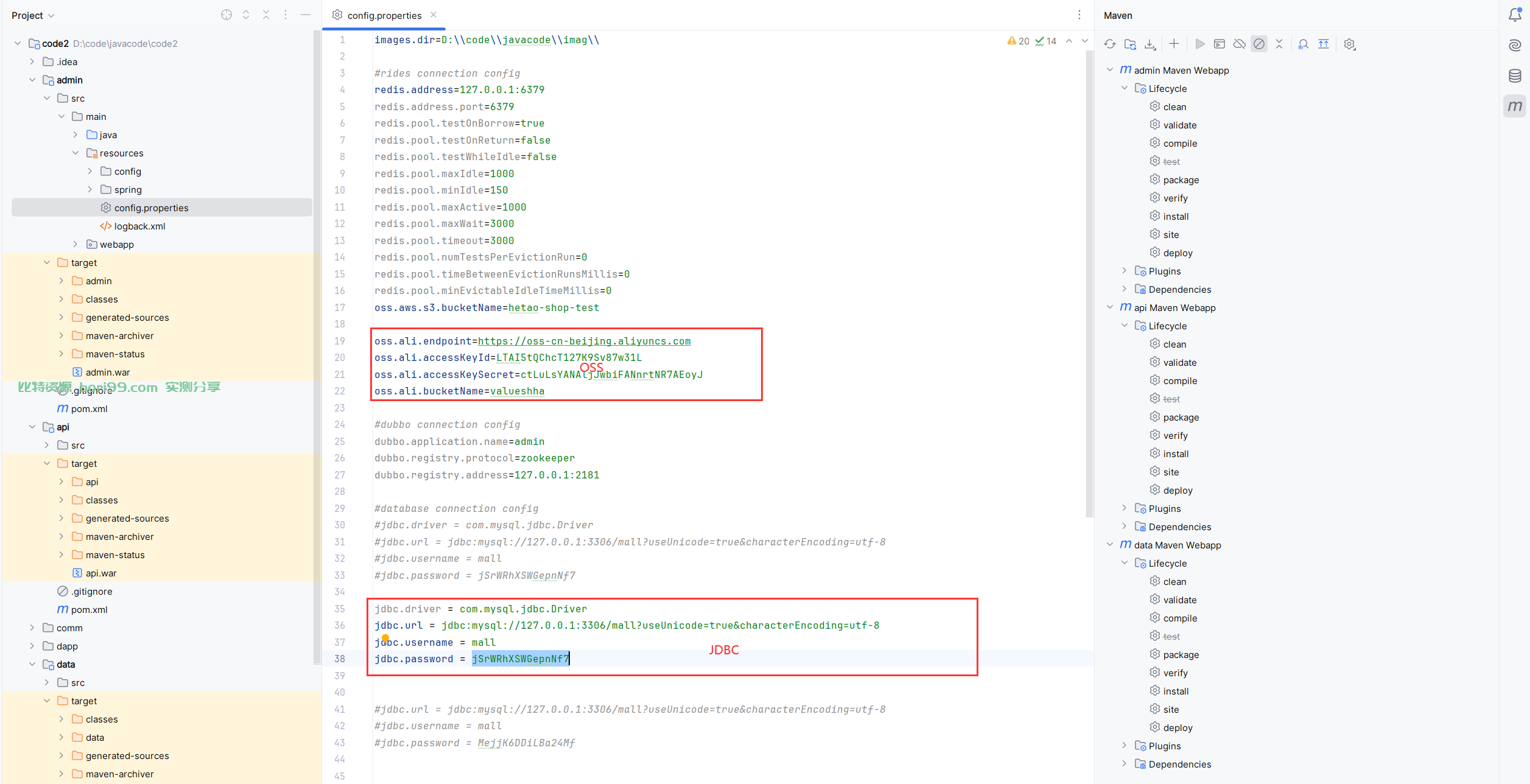Reload all Maven projects
Viewport: 1530px width, 784px height.
point(1110,44)
